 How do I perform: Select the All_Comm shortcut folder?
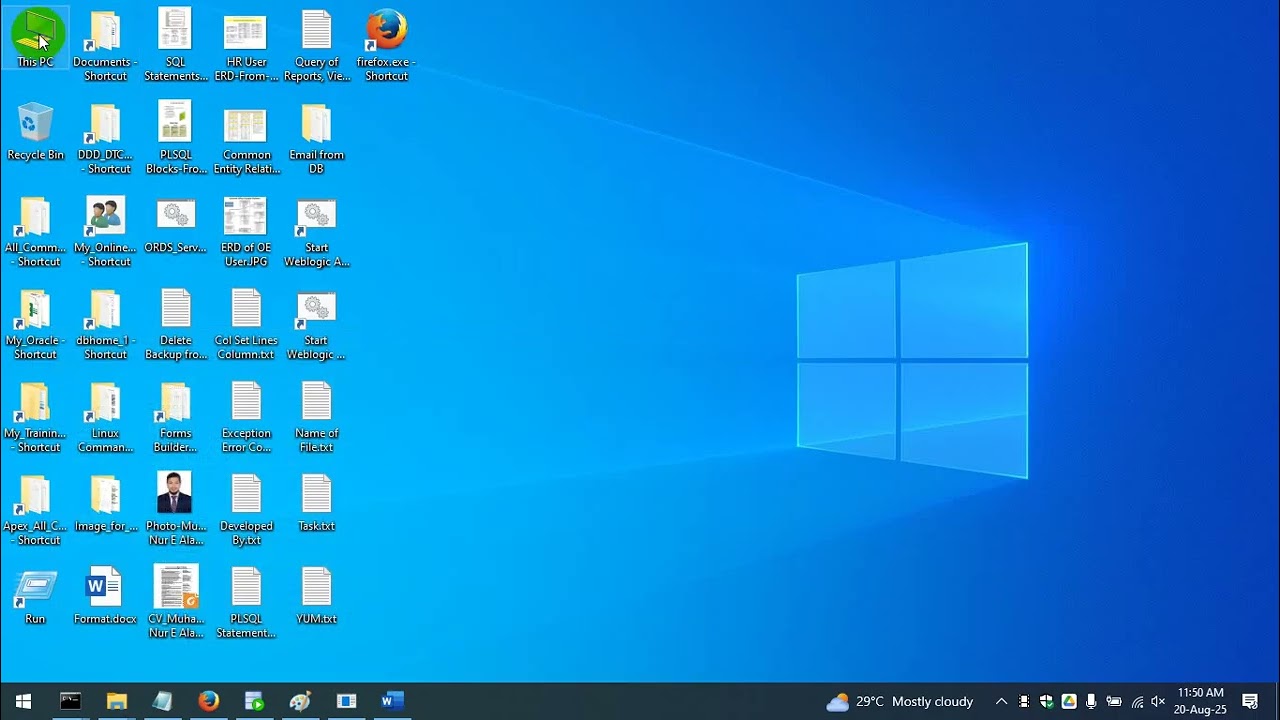(x=35, y=232)
